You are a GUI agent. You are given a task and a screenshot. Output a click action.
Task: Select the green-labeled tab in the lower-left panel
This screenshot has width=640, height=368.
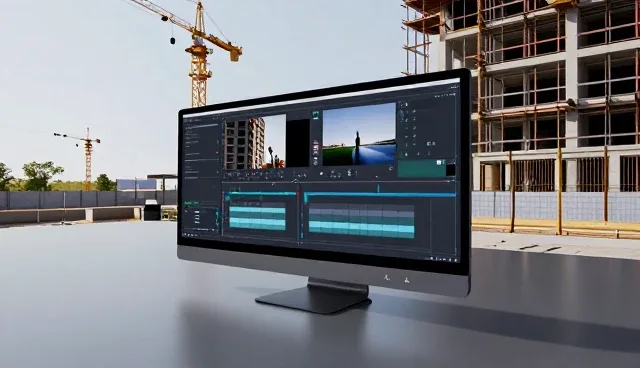[192, 203]
